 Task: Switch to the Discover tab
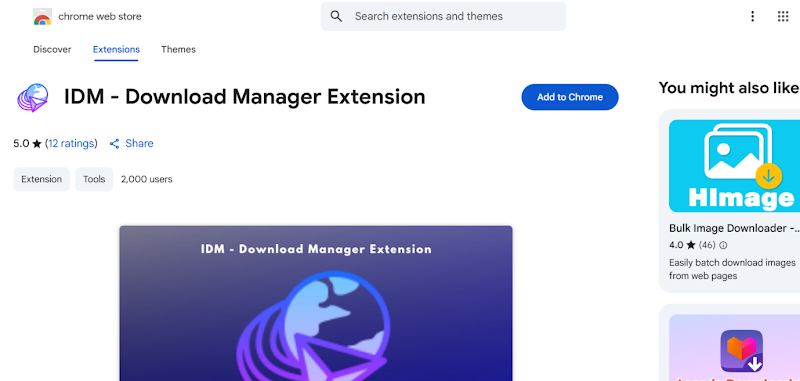52,49
